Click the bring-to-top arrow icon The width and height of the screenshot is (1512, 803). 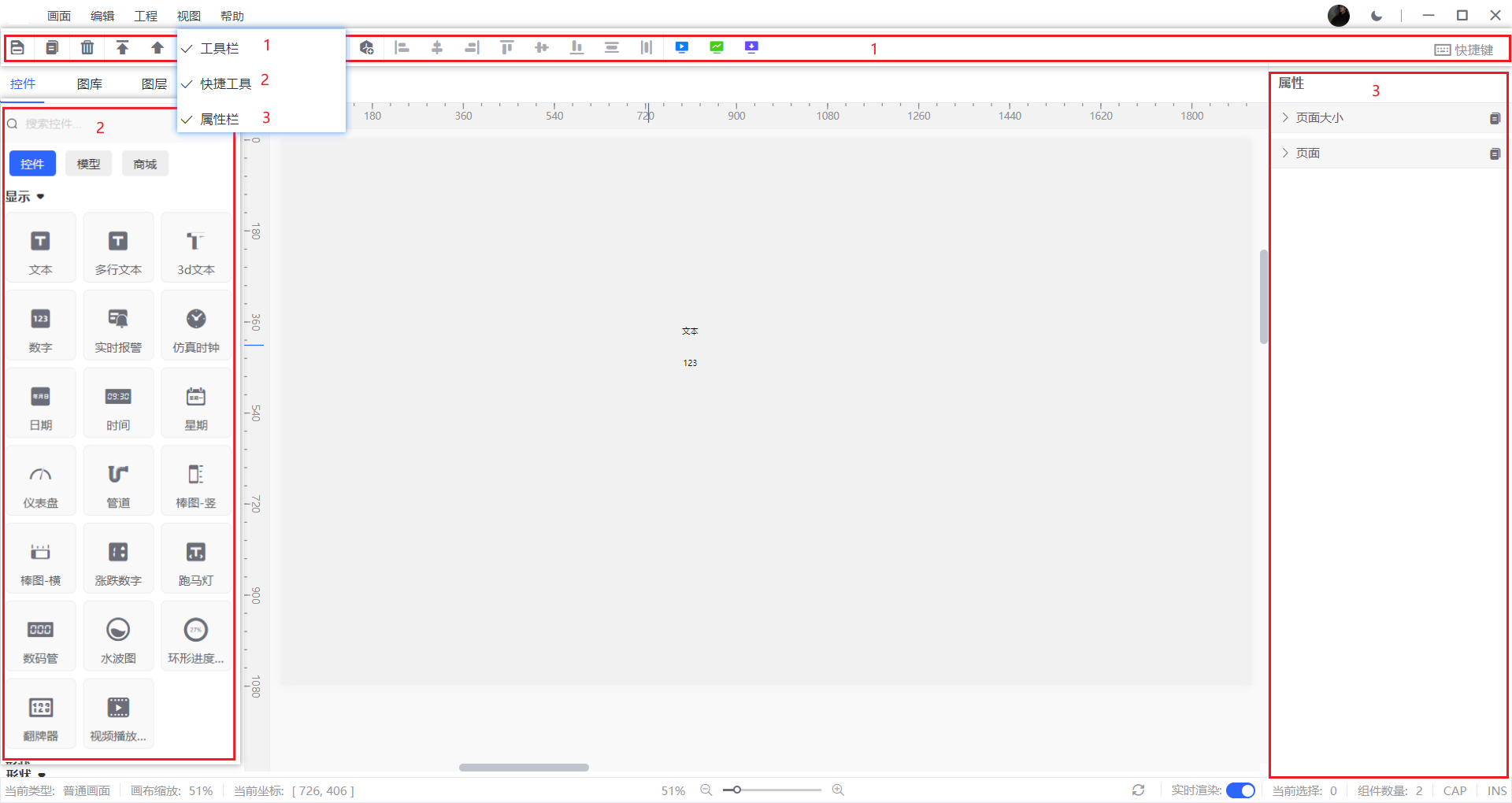pos(122,48)
